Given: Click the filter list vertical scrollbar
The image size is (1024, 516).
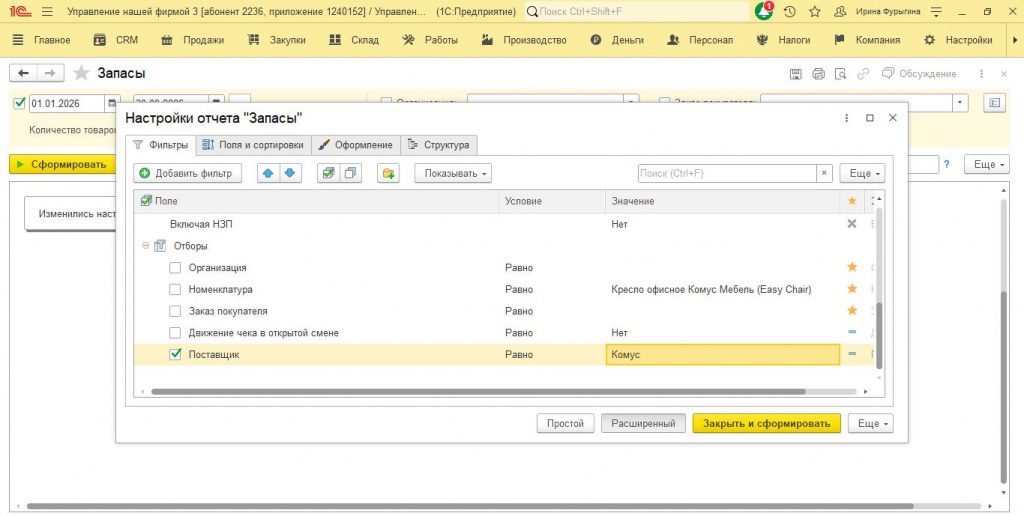Looking at the screenshot, I should (878, 336).
